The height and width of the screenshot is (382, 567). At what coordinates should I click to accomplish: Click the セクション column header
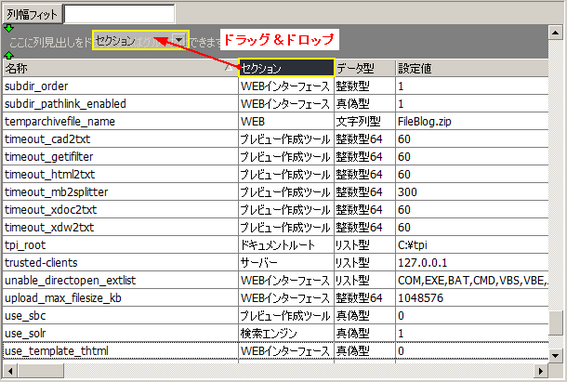(286, 68)
